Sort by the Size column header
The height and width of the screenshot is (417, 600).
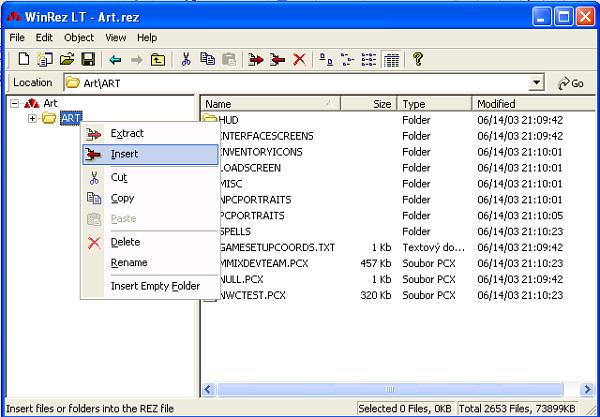pos(368,104)
